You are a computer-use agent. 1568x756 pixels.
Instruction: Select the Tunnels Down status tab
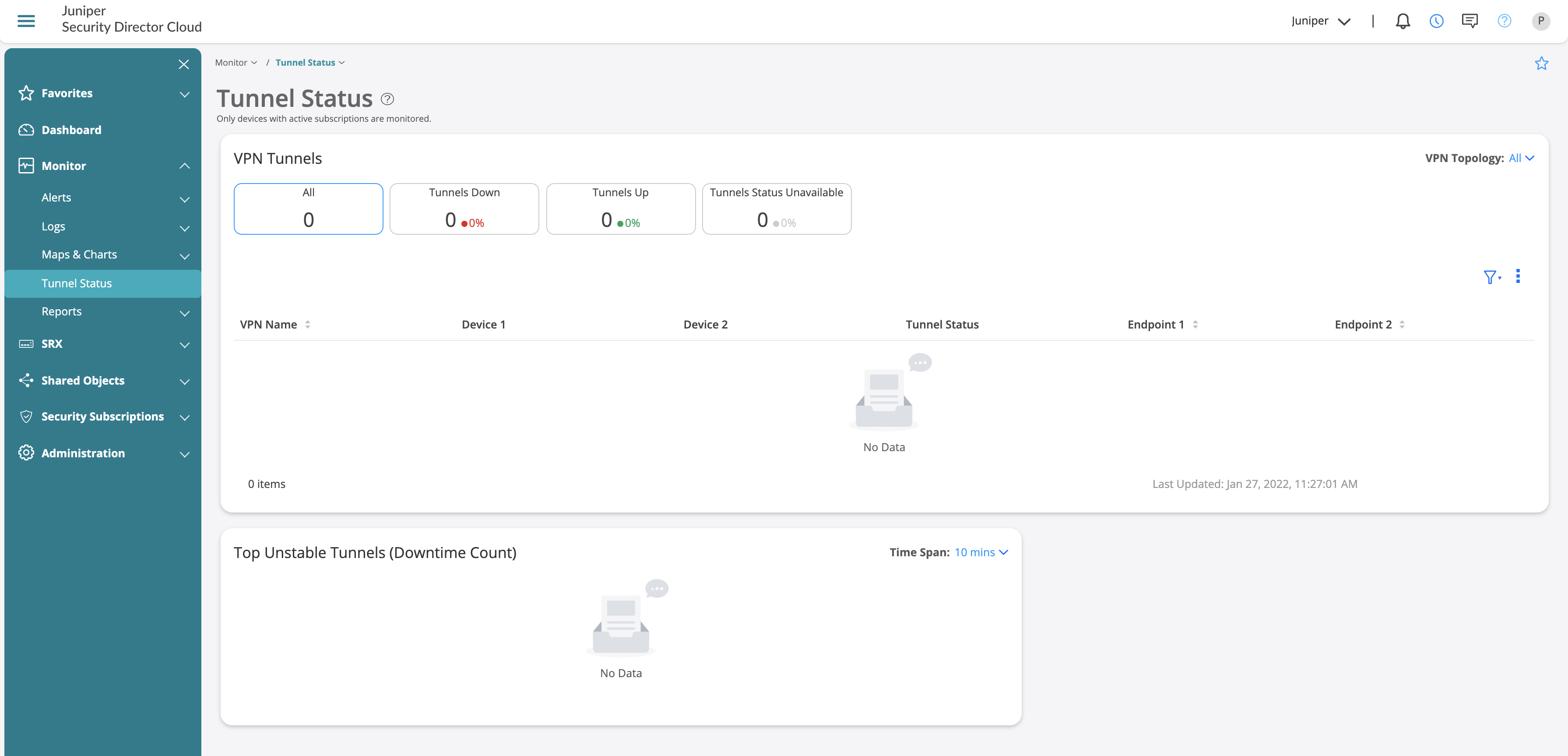tap(464, 208)
